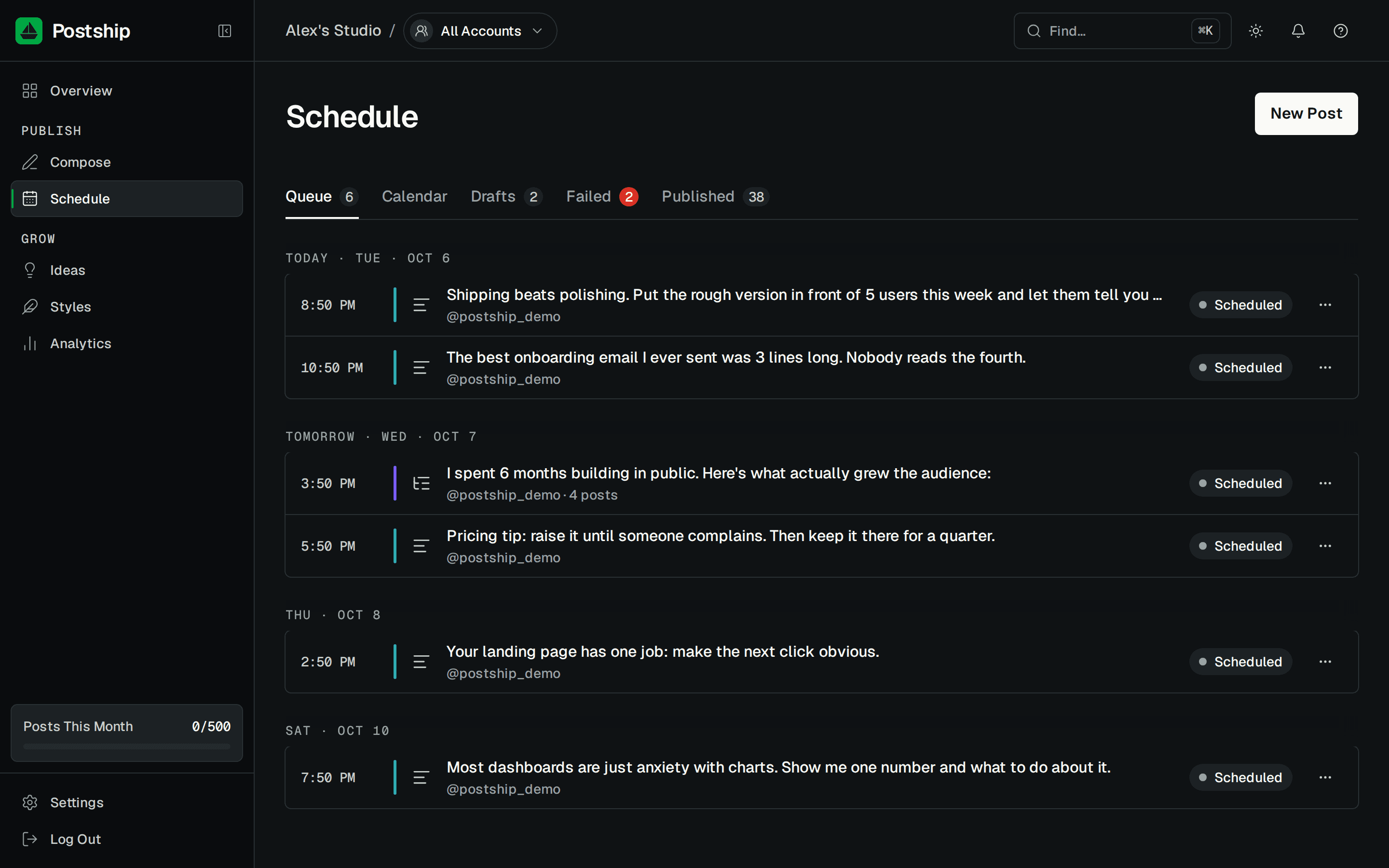Select Schedule in sidebar
Viewport: 1389px width, 868px height.
(126, 199)
